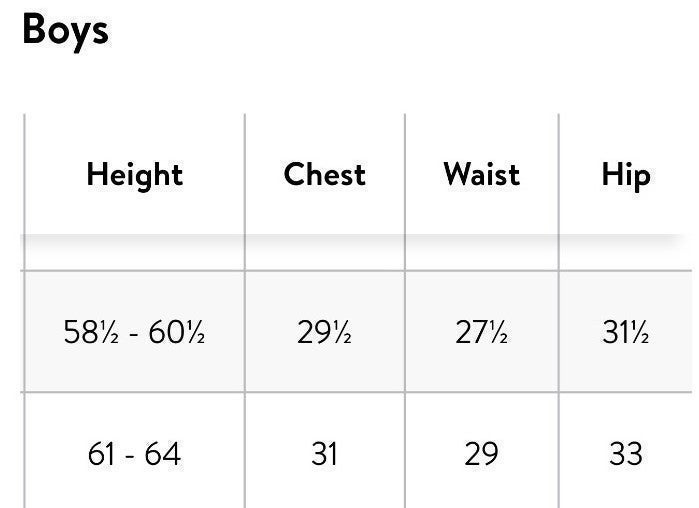Click the number 64 in height range
The height and width of the screenshot is (508, 699).
click(163, 454)
